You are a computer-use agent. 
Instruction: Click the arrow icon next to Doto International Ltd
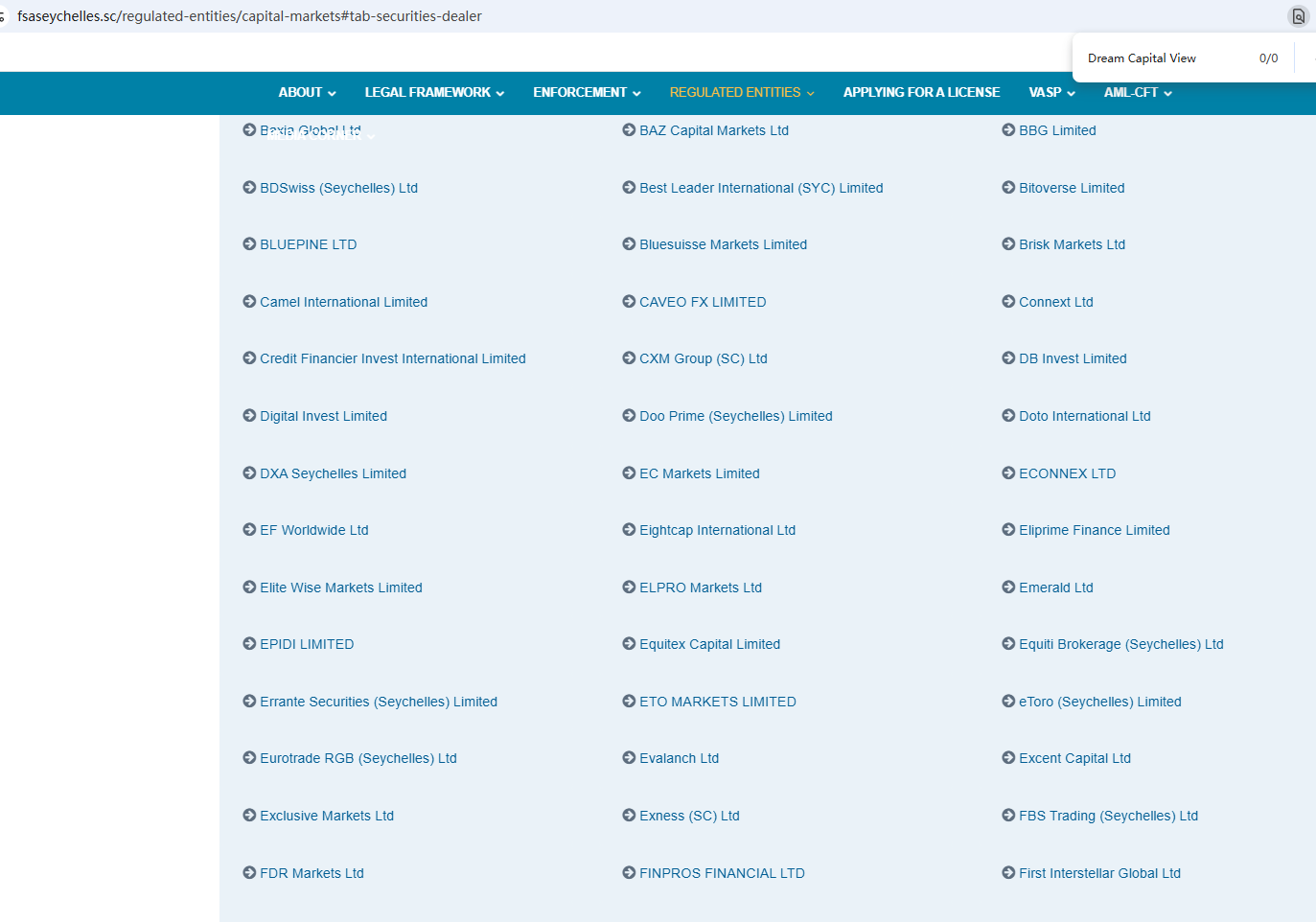point(1008,416)
